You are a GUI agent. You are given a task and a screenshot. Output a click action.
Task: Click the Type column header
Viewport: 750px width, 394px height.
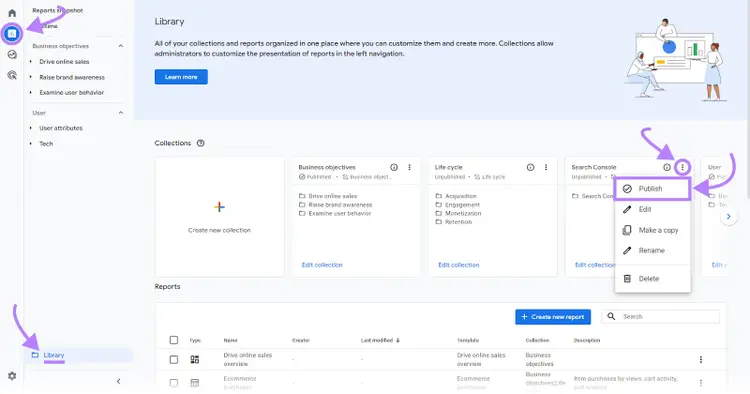pyautogui.click(x=195, y=340)
